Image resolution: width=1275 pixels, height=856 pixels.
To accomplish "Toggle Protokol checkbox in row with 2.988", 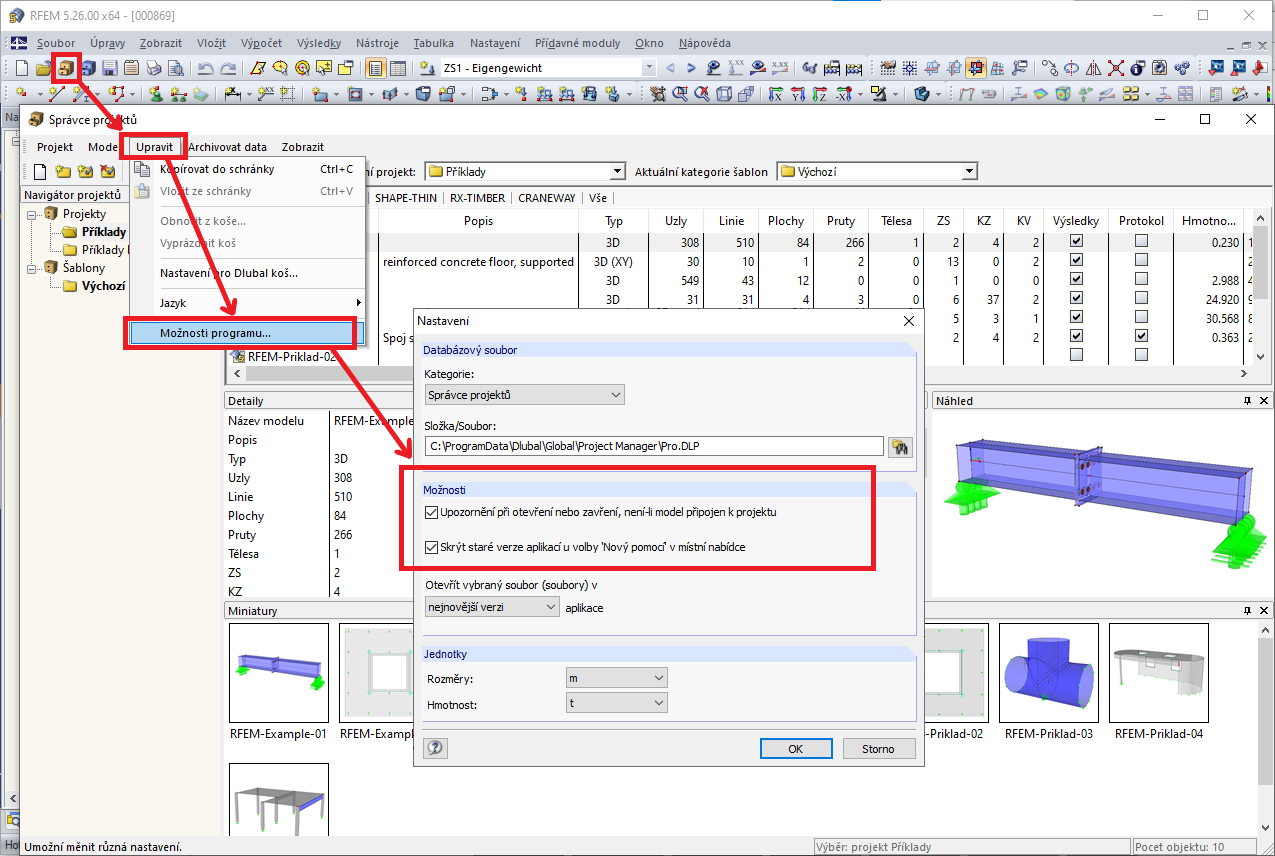I will 1141,280.
